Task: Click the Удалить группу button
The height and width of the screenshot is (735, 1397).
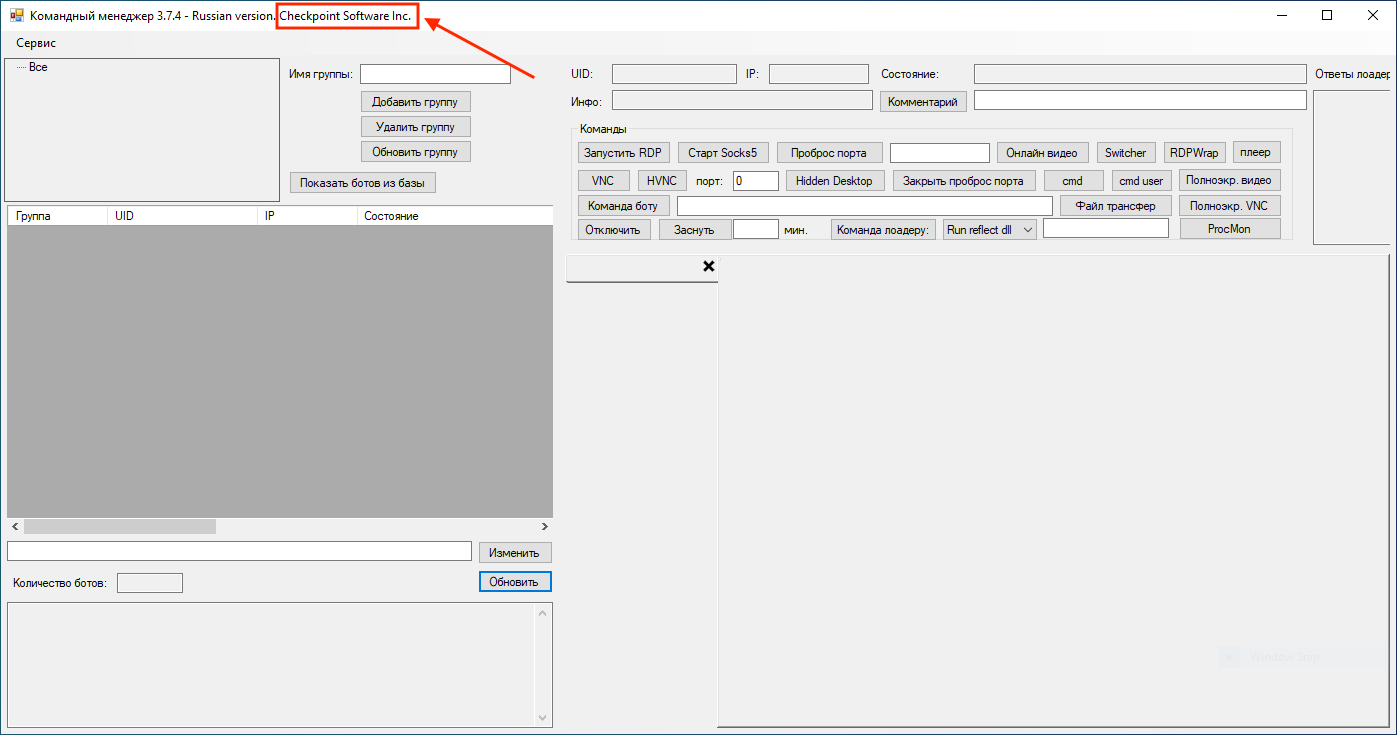Action: (x=415, y=127)
